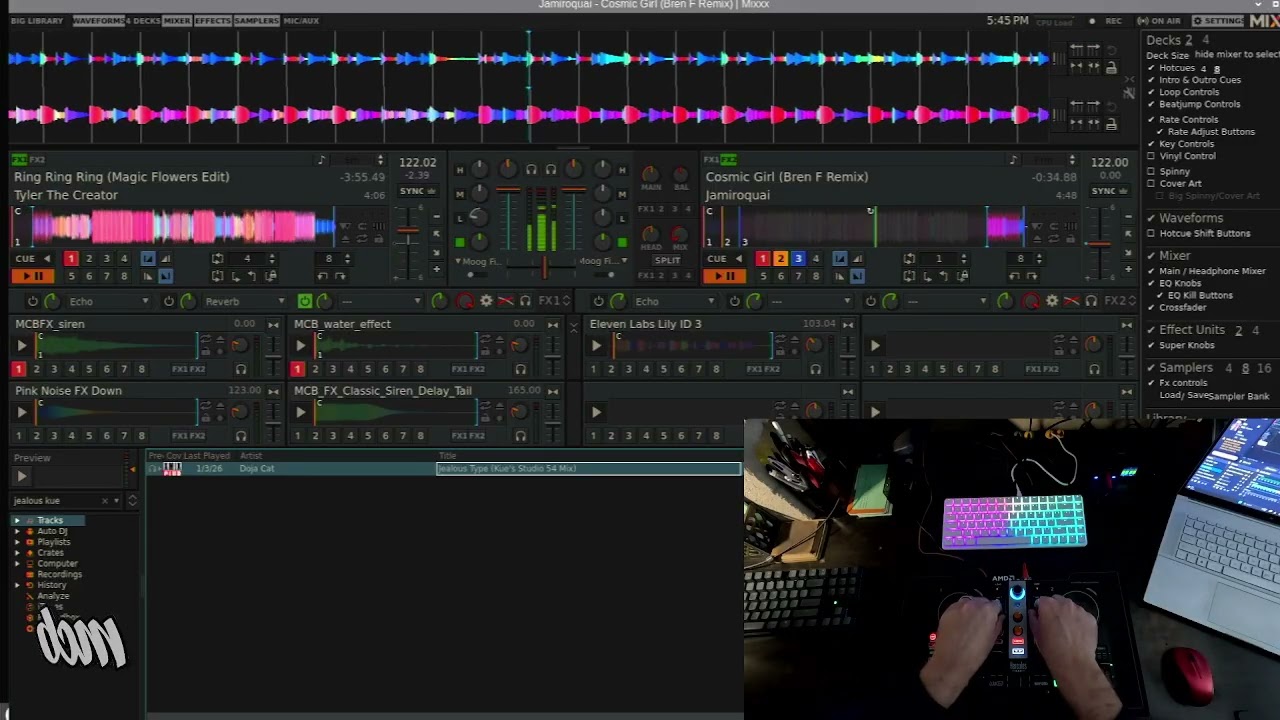This screenshot has height=720, width=1280.
Task: Expand the Tracks tree item
Action: coord(17,521)
